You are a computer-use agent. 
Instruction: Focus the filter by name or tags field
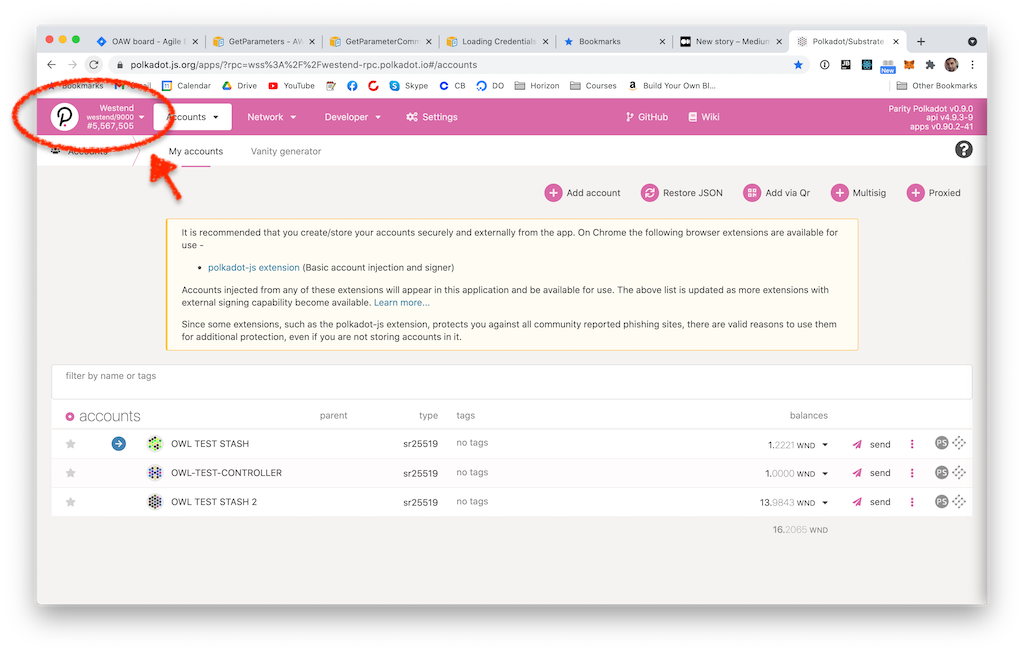click(x=511, y=381)
